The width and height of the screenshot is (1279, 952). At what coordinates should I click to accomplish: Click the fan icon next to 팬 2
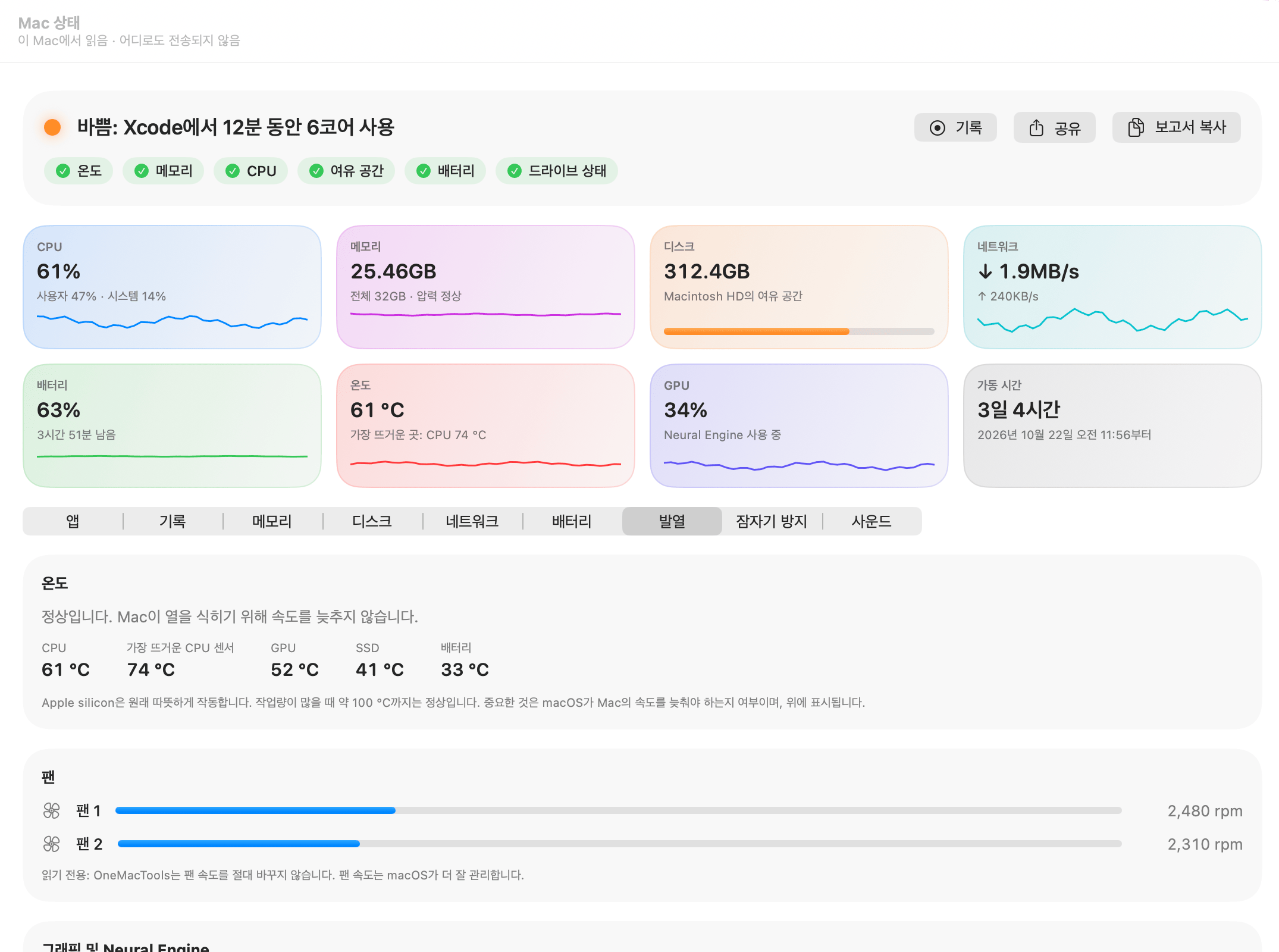(52, 844)
